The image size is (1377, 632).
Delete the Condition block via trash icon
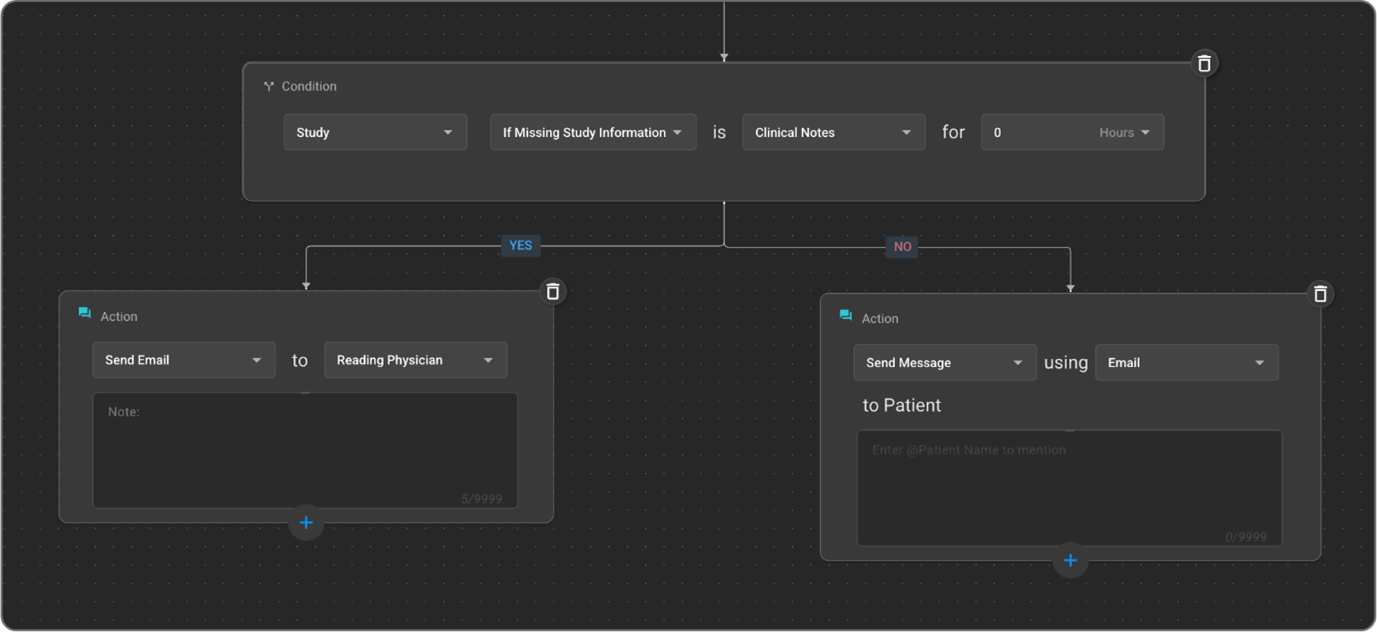1204,63
